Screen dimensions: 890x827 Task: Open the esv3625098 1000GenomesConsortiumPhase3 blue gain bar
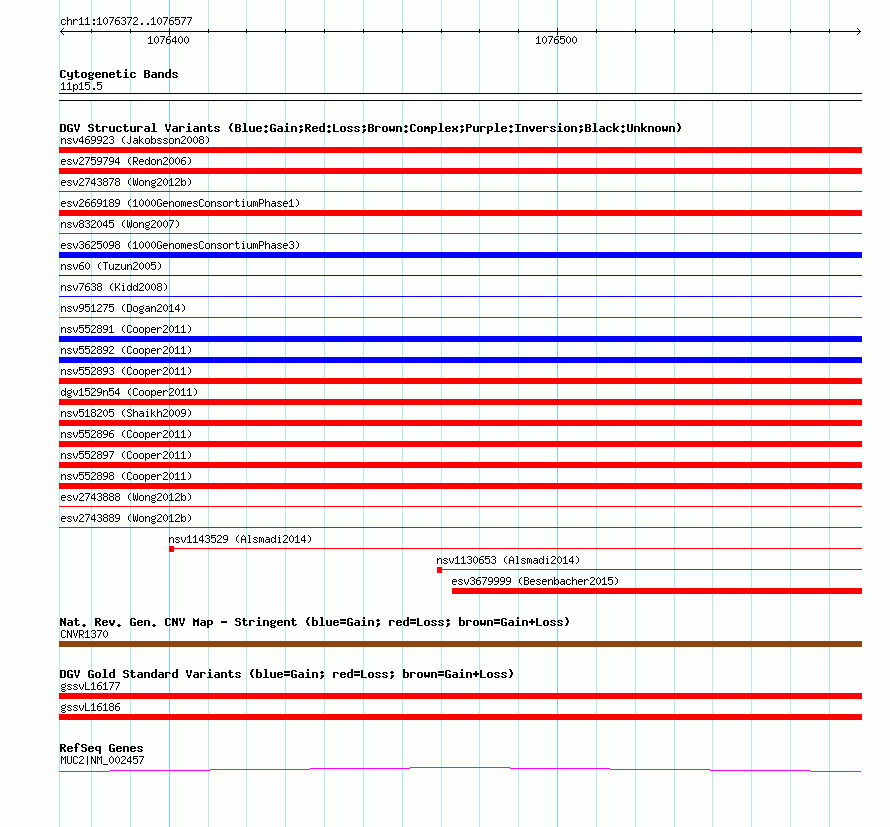460,255
